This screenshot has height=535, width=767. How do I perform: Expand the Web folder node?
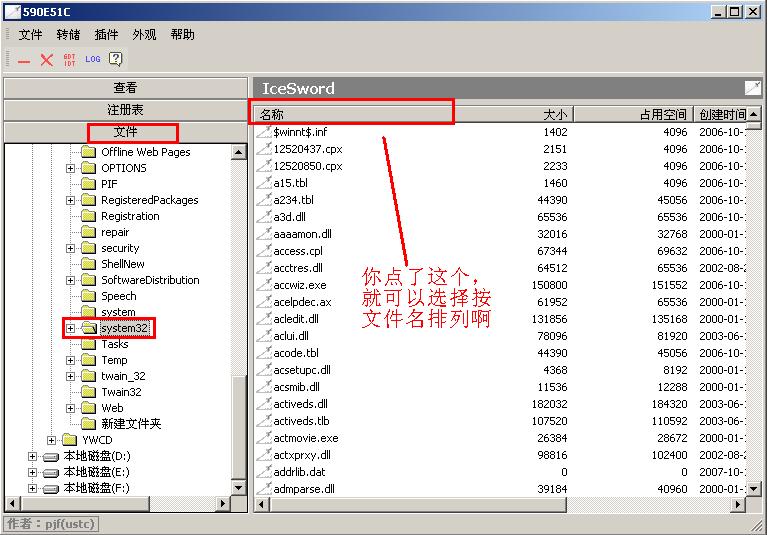[70, 408]
